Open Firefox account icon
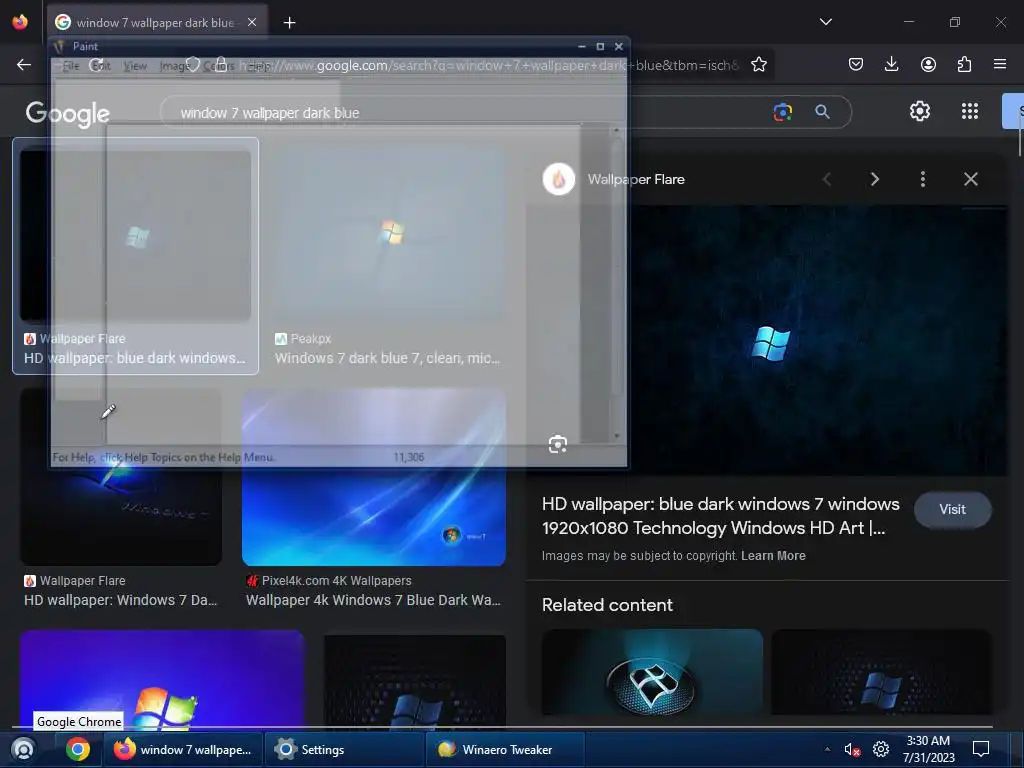 928,64
